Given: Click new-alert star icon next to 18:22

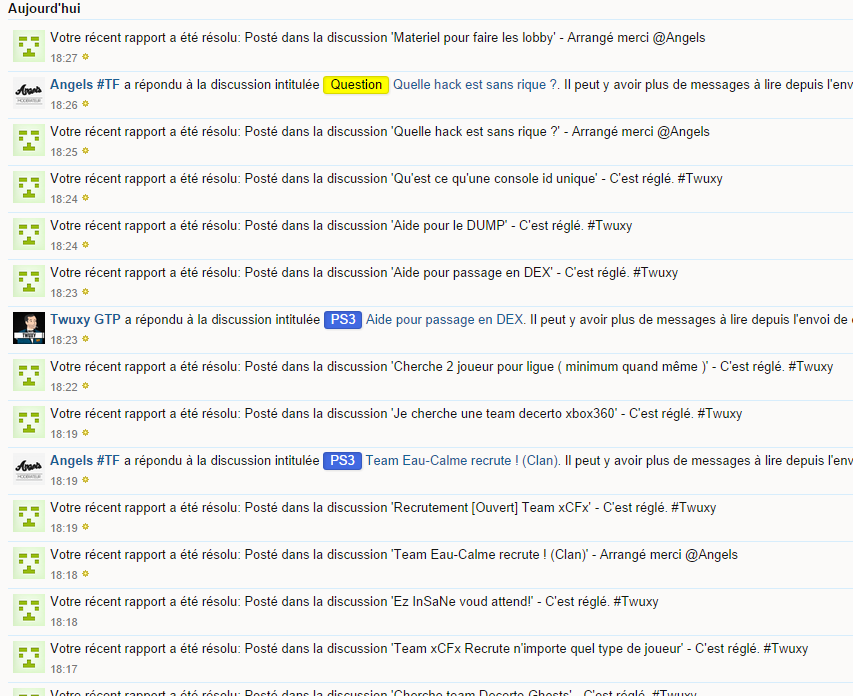Looking at the screenshot, I should click(85, 386).
